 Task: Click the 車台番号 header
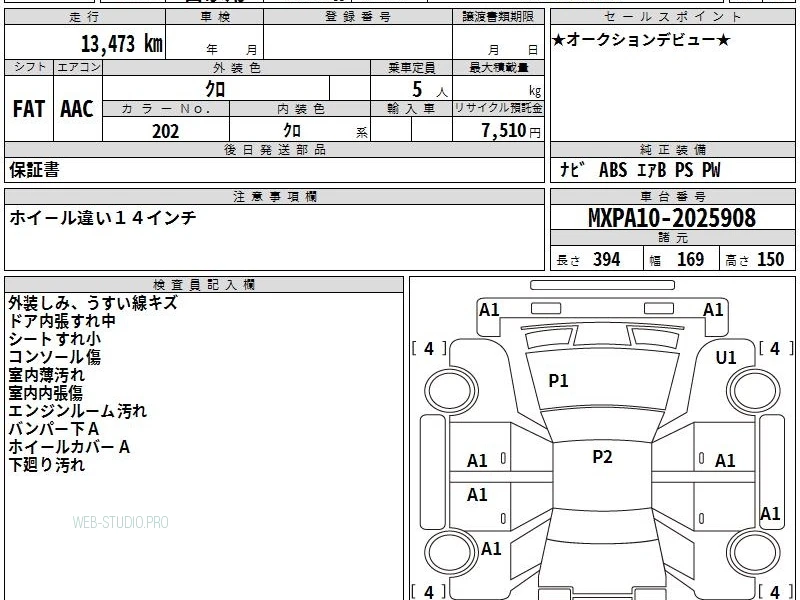(672, 196)
